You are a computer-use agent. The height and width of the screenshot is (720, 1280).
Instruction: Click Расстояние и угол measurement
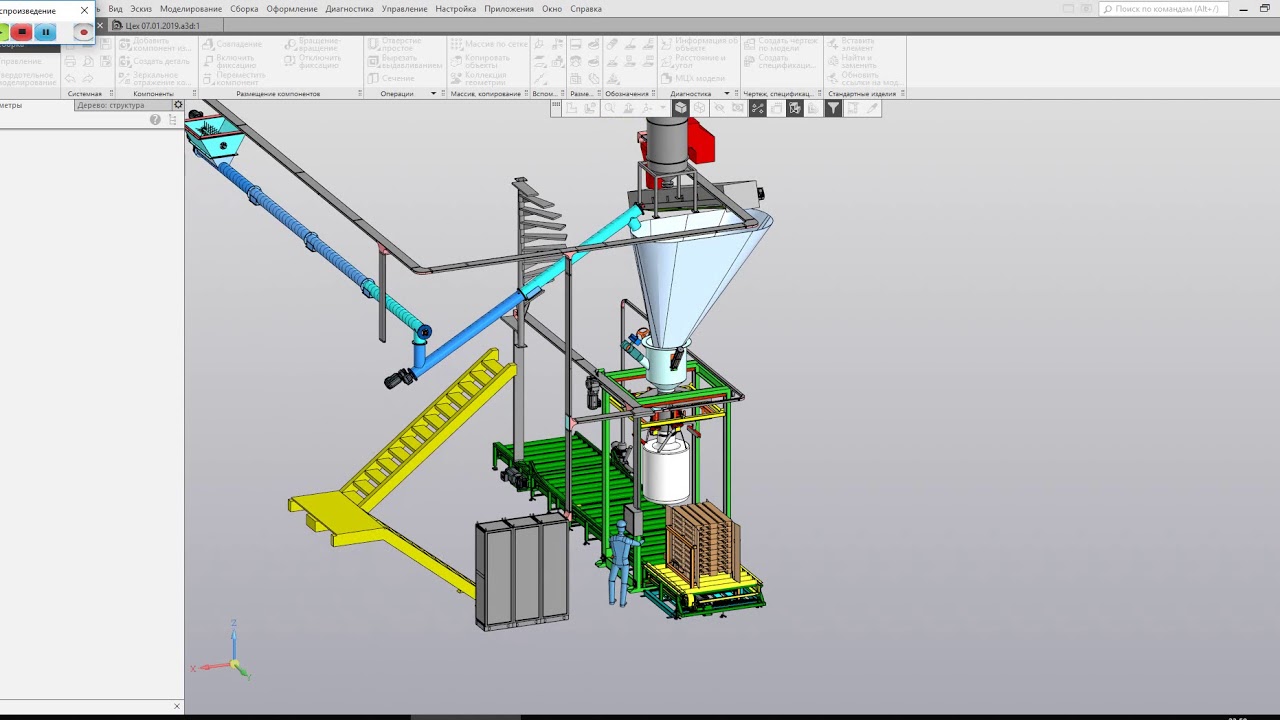(x=695, y=61)
